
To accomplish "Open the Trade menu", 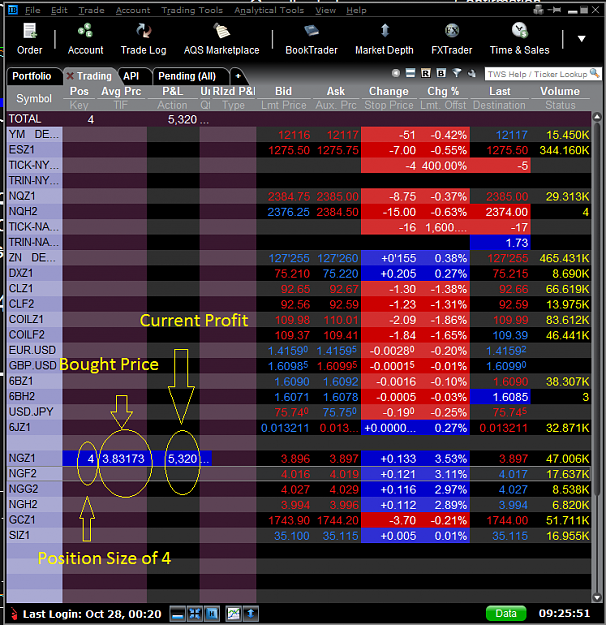I will point(91,10).
